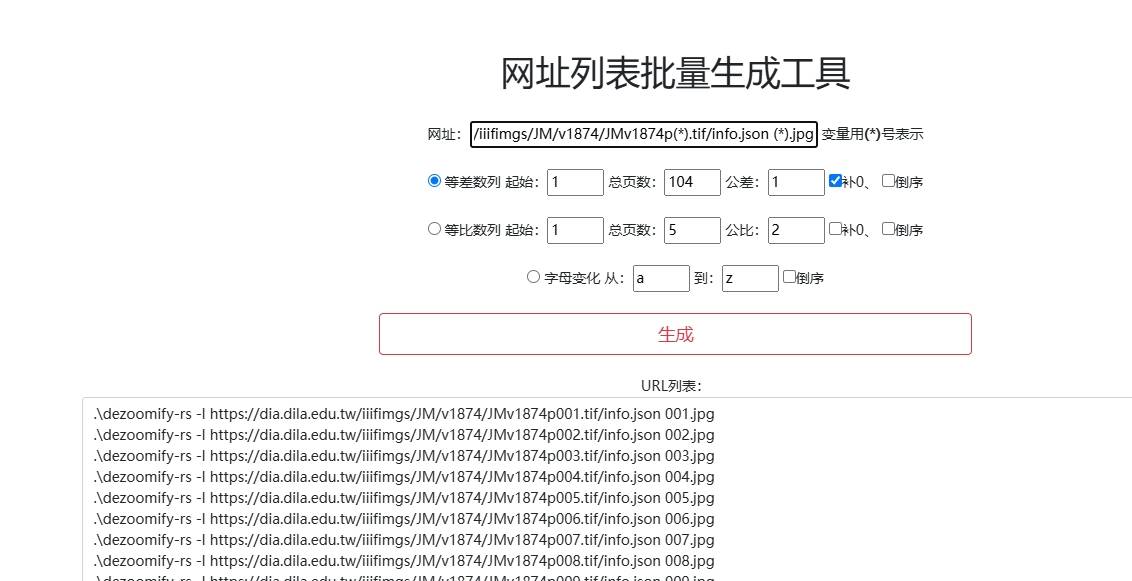1132x581 pixels.
Task: Click the 总页数 field containing 104
Action: [692, 182]
